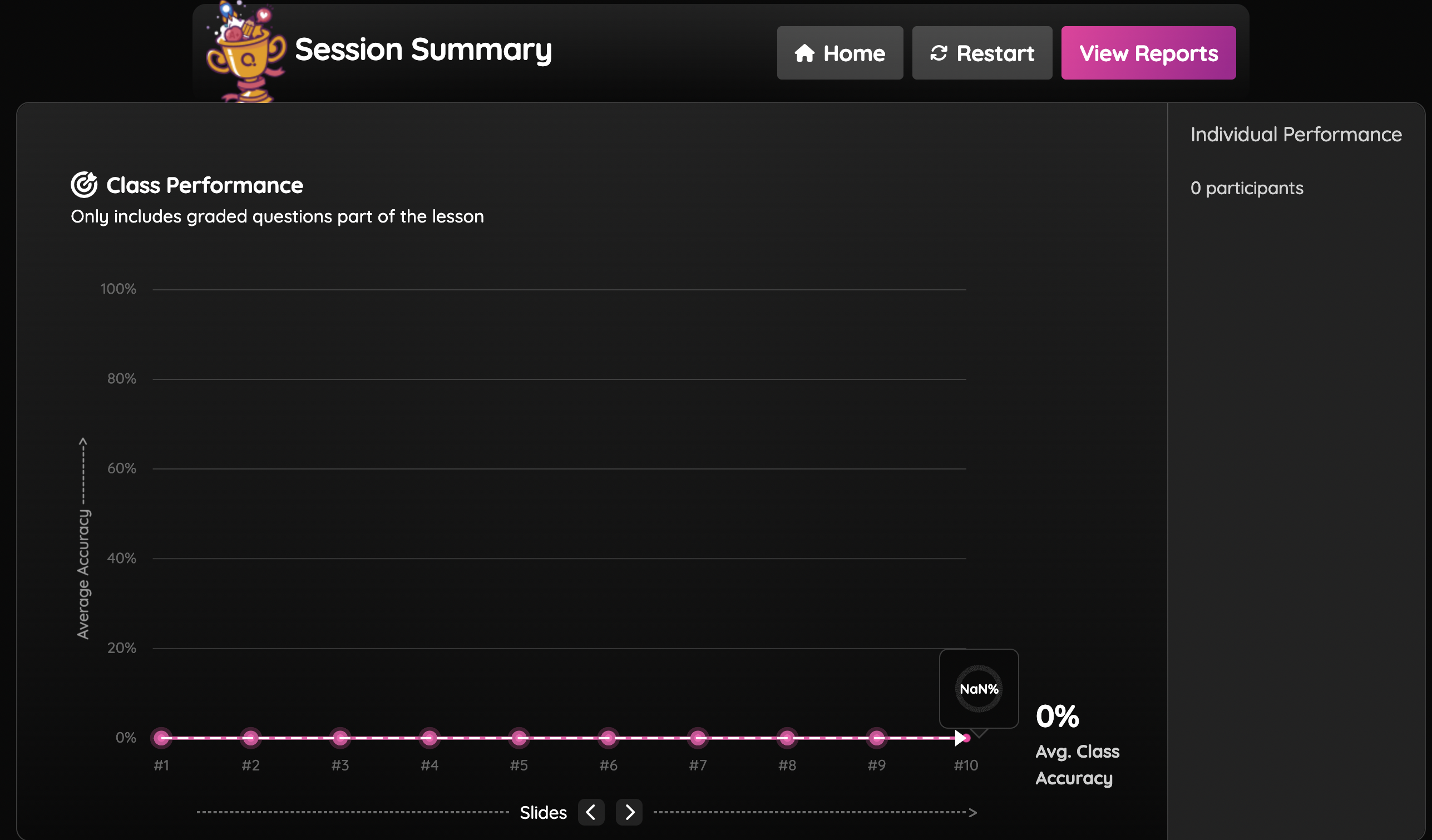
Task: Click the white play arrow marker
Action: pos(960,738)
